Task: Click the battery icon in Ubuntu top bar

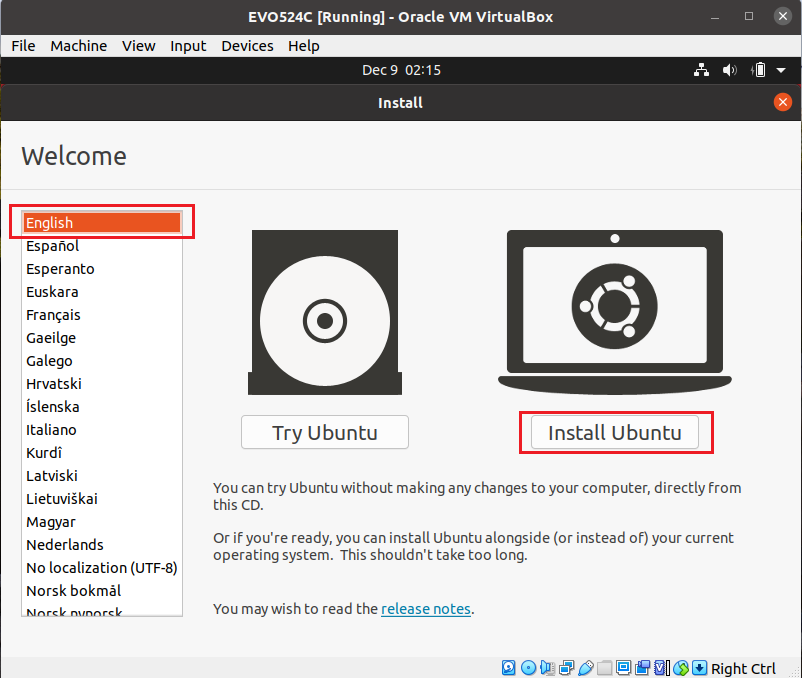Action: 759,70
